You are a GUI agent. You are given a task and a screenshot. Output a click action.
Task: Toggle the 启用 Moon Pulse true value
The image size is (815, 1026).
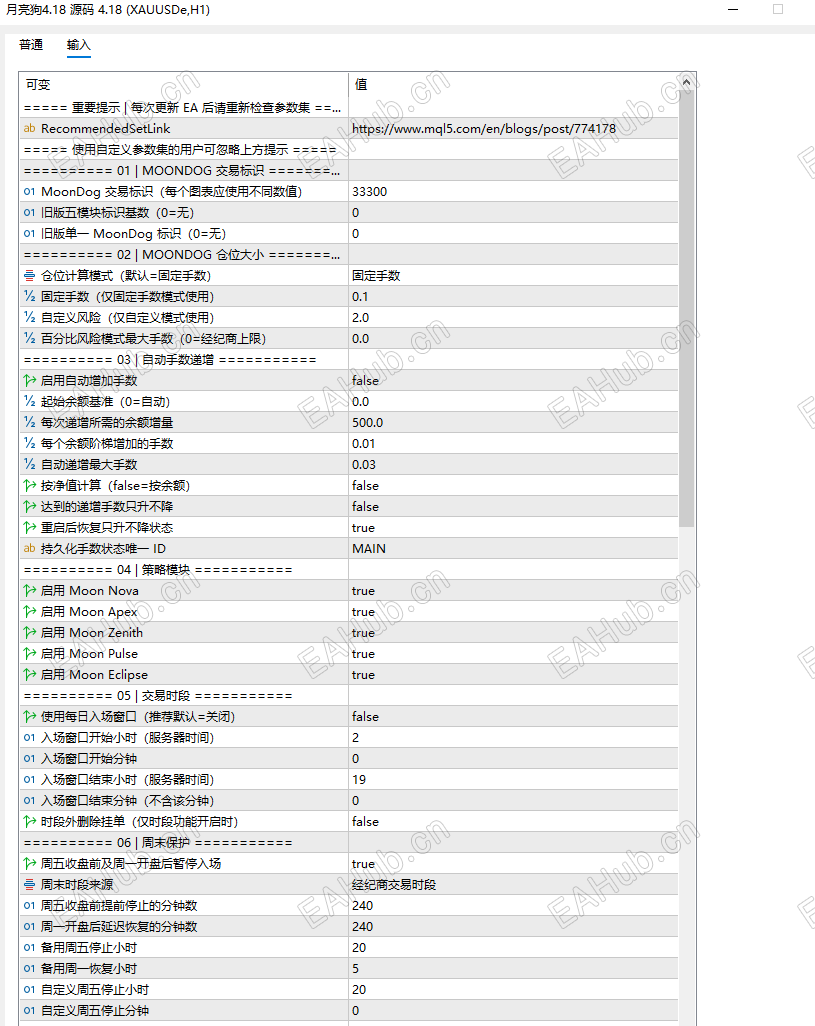[x=513, y=654]
